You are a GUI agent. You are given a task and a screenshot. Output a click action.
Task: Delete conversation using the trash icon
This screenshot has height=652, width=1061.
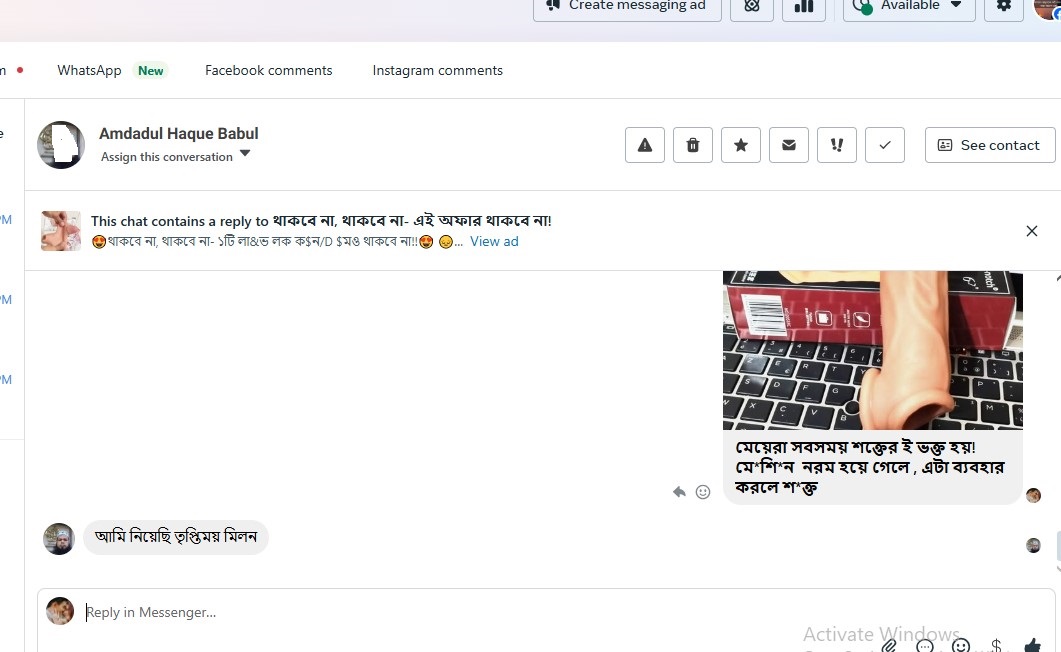[x=693, y=145]
